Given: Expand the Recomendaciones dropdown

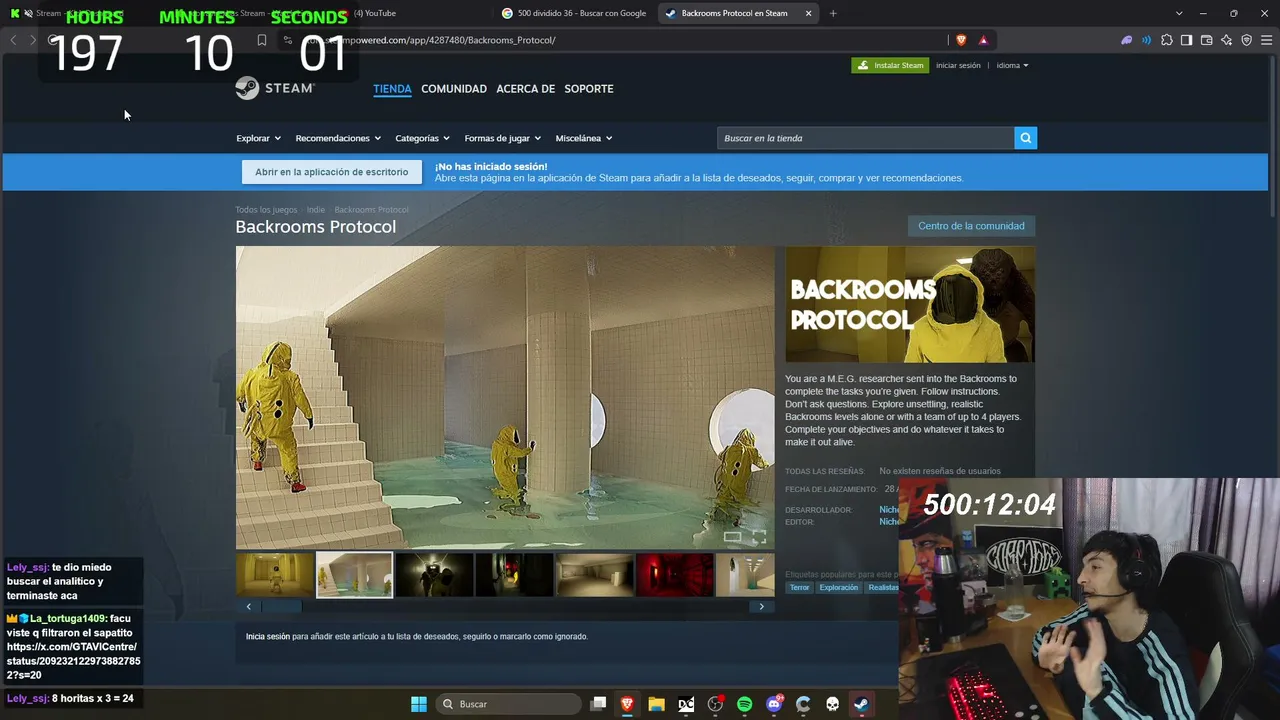Looking at the screenshot, I should click(x=338, y=138).
